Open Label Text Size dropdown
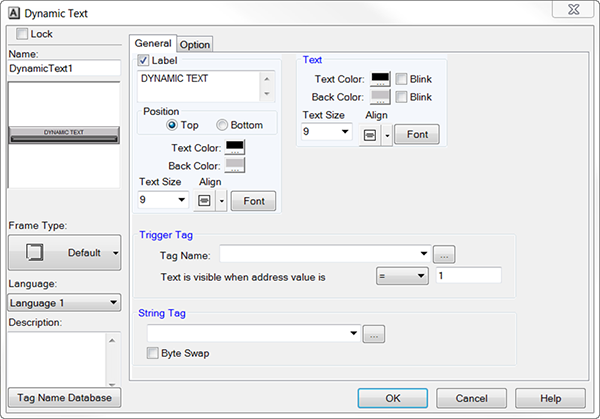The height and width of the screenshot is (419, 600). [181, 200]
